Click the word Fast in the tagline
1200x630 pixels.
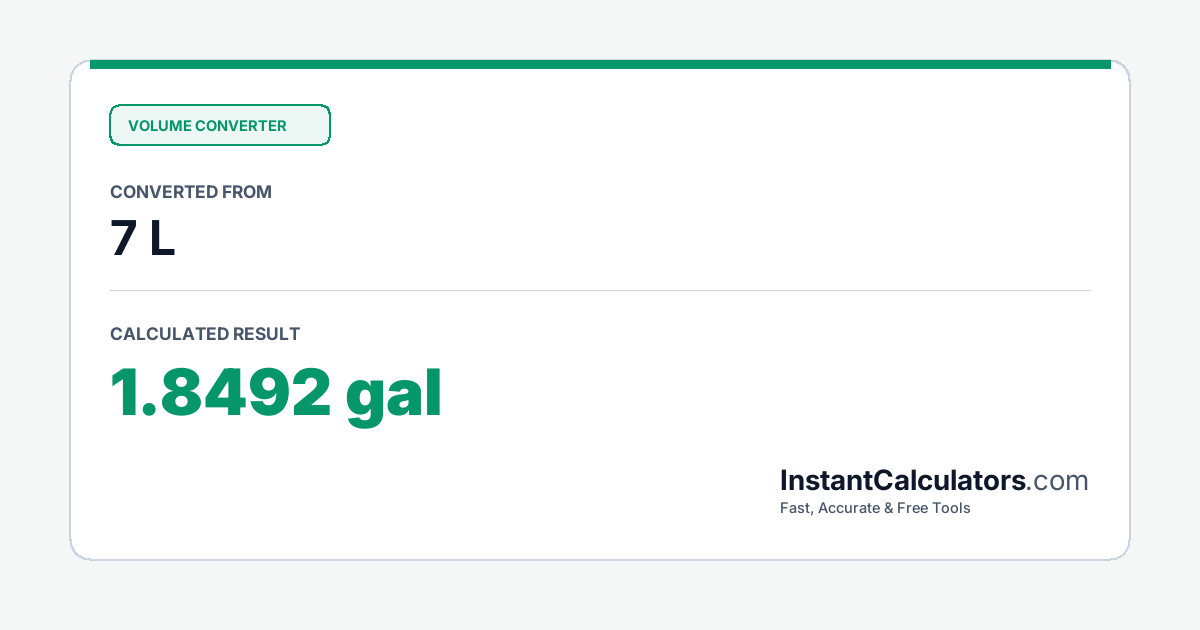tap(796, 508)
